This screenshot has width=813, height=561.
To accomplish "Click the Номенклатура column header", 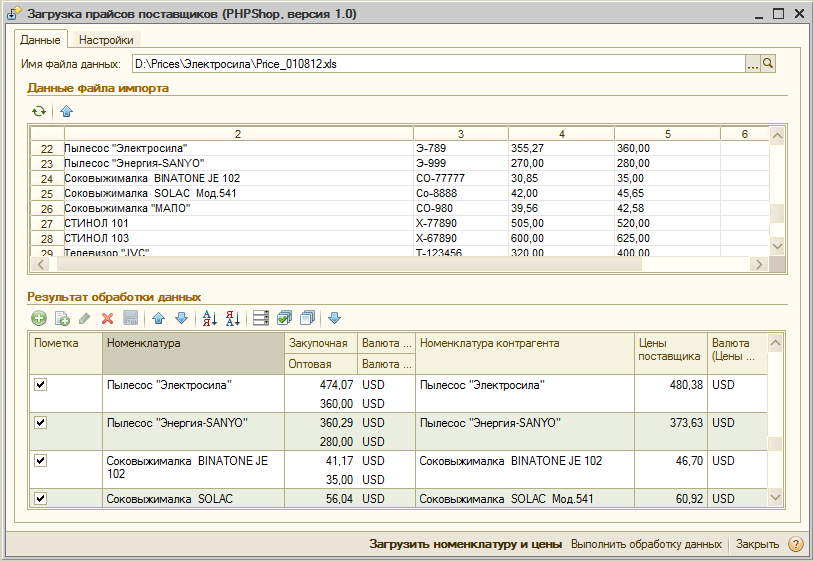I will tap(193, 354).
